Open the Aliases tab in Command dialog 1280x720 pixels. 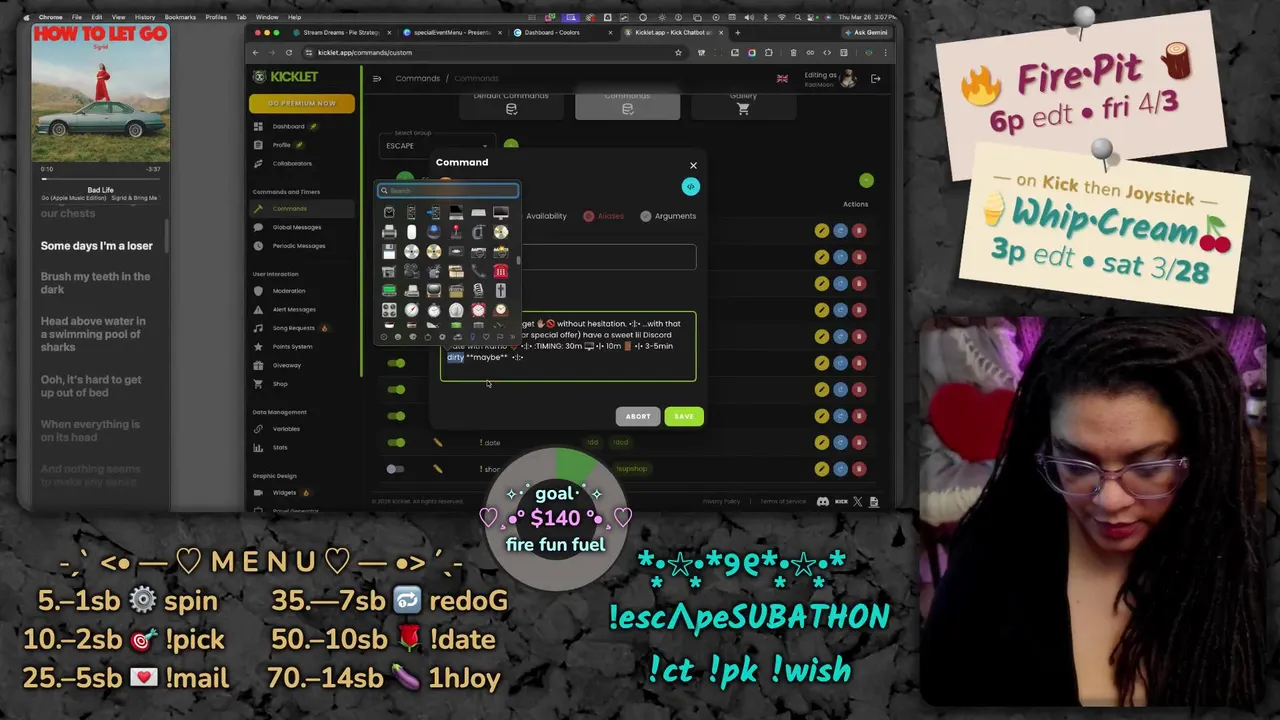[604, 216]
